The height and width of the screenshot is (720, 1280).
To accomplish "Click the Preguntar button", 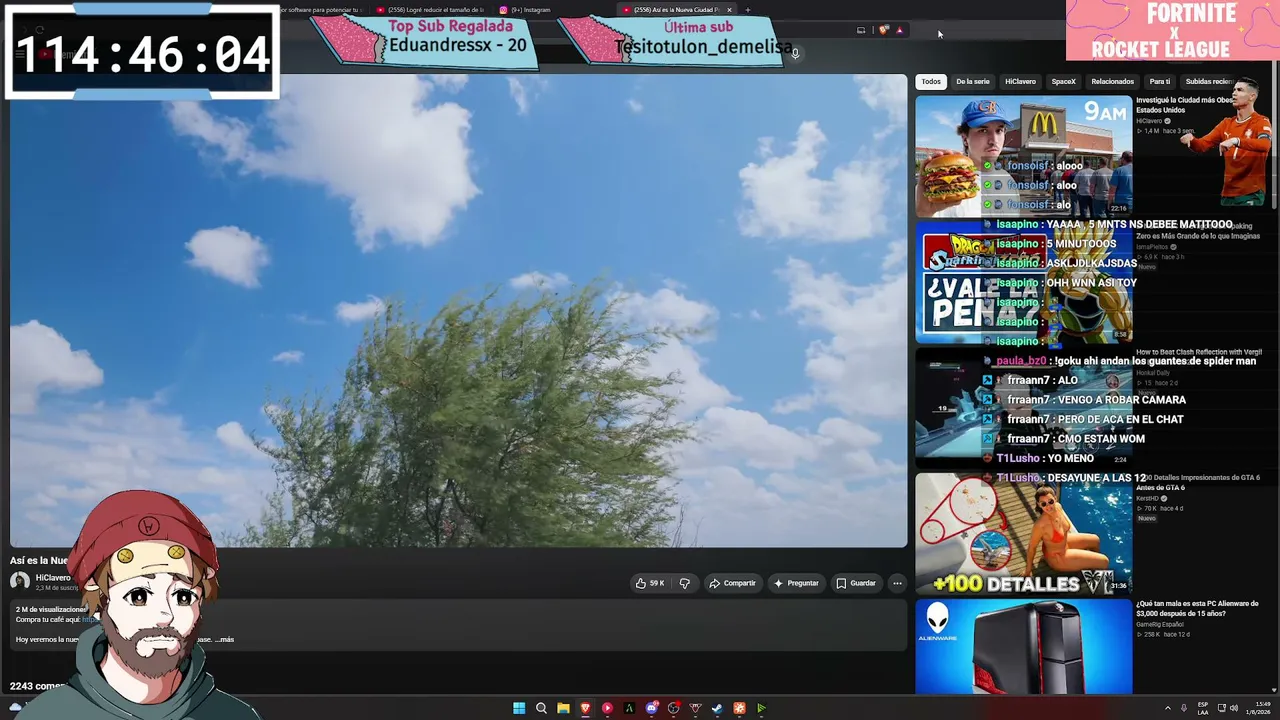I will pos(796,583).
